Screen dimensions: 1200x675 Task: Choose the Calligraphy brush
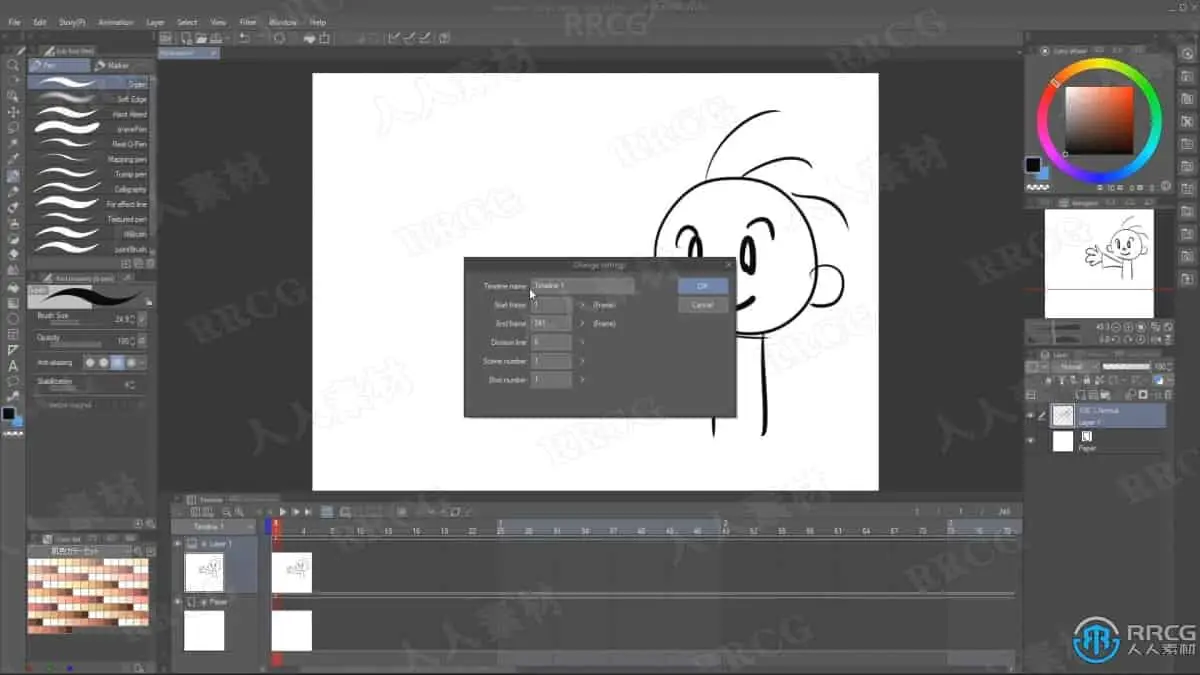click(90, 189)
